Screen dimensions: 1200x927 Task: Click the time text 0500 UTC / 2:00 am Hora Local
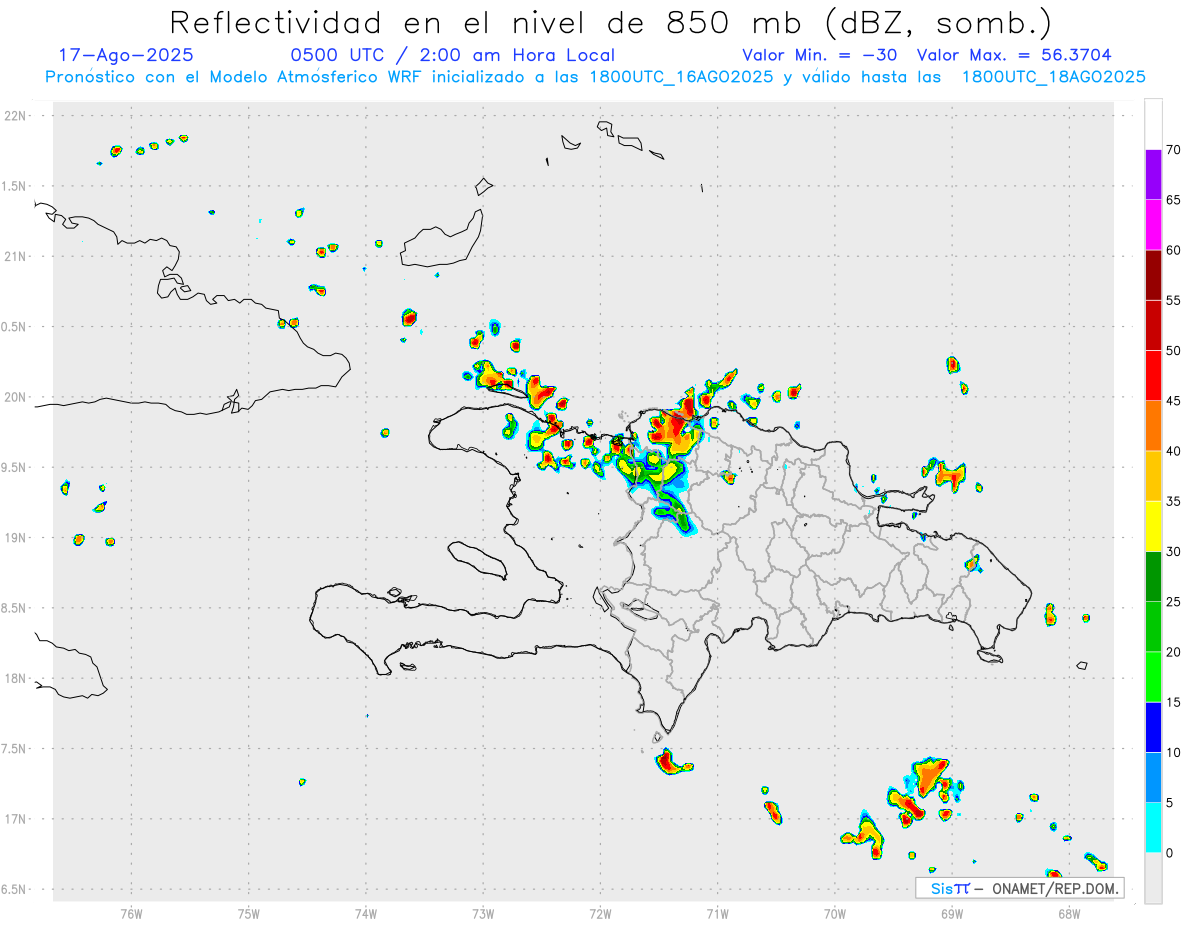coord(453,55)
